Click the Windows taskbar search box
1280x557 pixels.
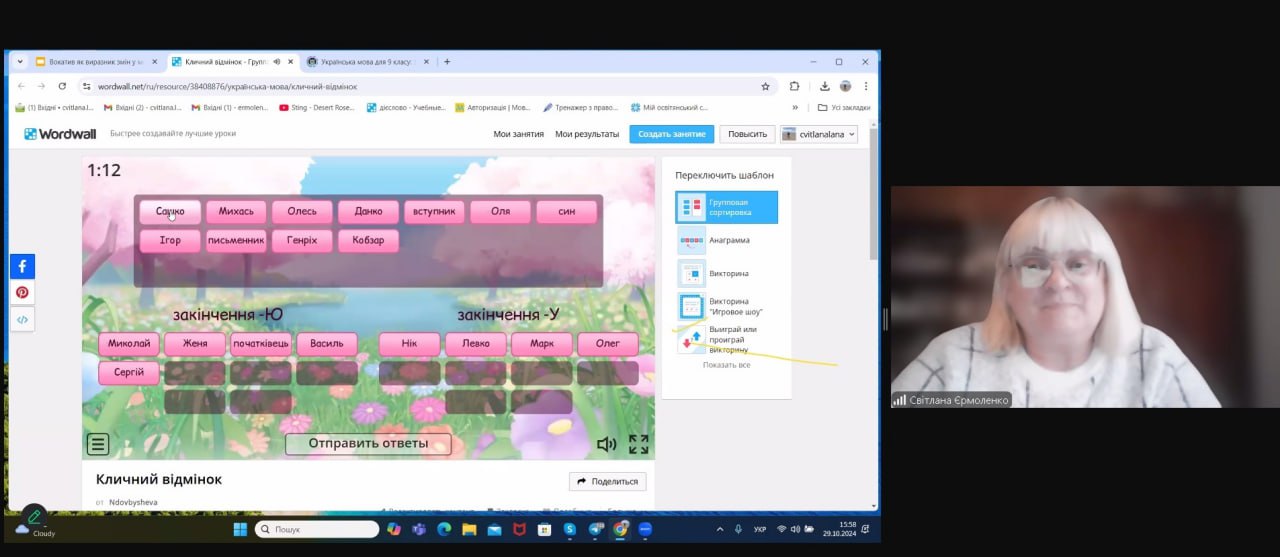pyautogui.click(x=317, y=529)
